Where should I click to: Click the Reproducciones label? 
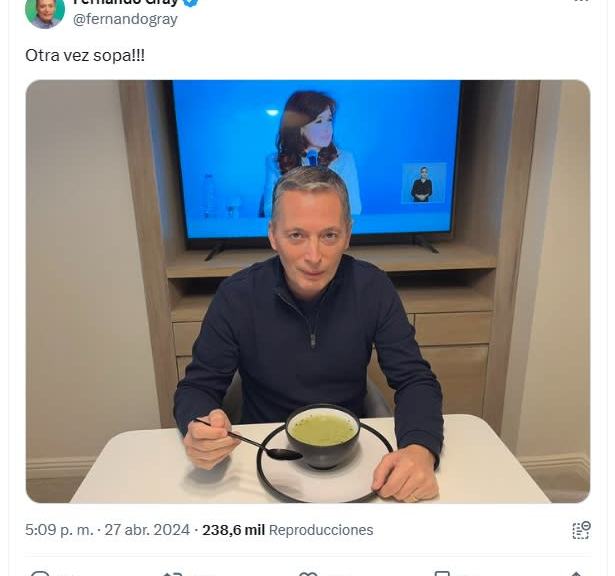321,530
